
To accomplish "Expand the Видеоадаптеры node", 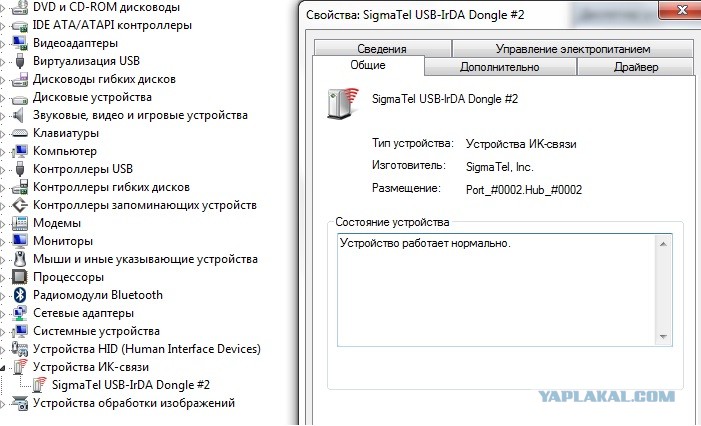I will [x=3, y=44].
